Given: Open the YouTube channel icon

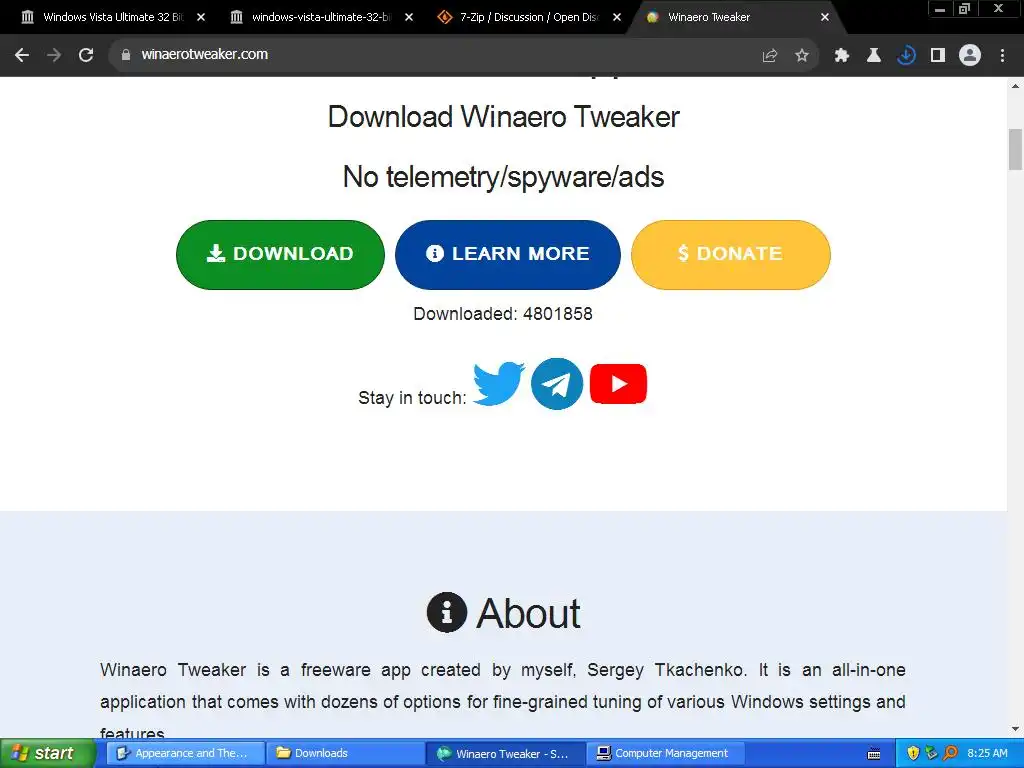Looking at the screenshot, I should pyautogui.click(x=618, y=383).
